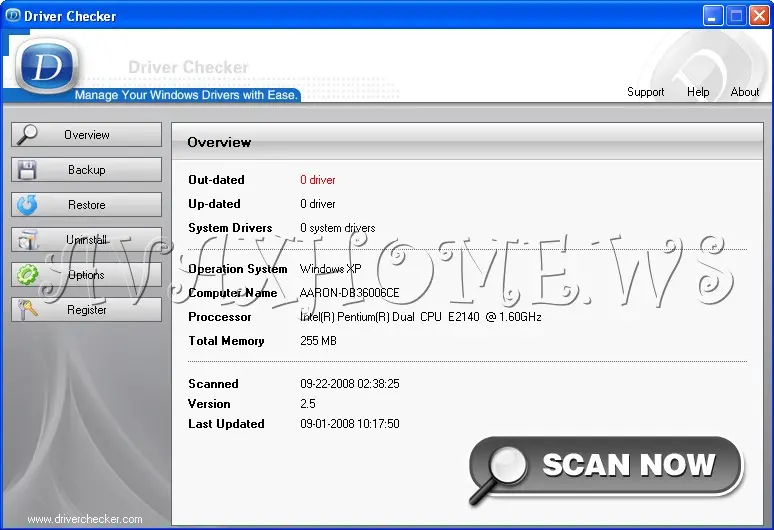The width and height of the screenshot is (774, 530).
Task: Click the Up-dated label
Action: (214, 204)
